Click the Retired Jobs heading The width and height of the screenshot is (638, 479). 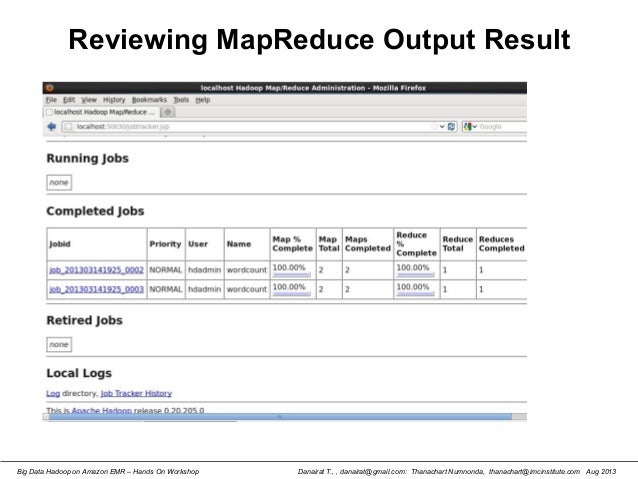84,320
